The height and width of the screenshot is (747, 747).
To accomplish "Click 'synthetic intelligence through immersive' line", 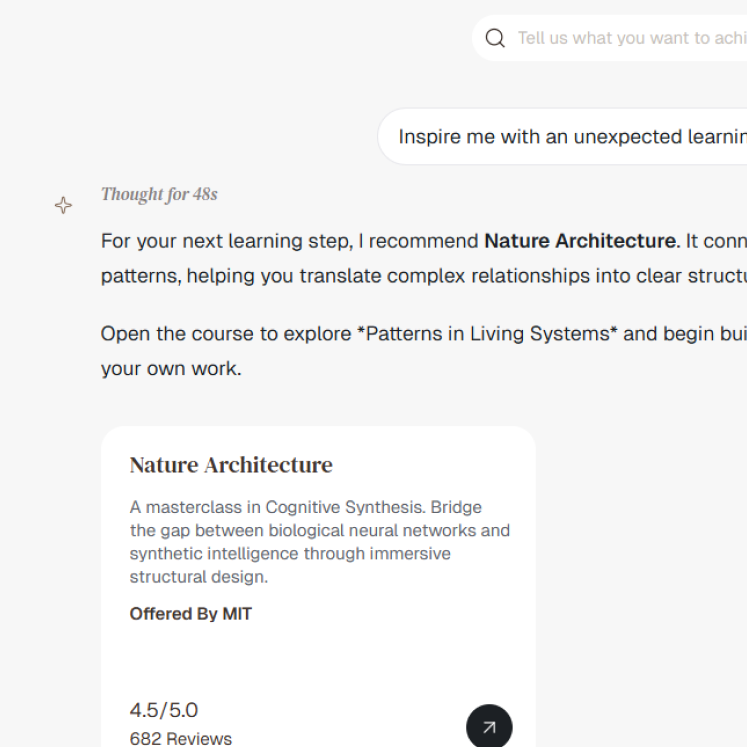I will pos(290,554).
